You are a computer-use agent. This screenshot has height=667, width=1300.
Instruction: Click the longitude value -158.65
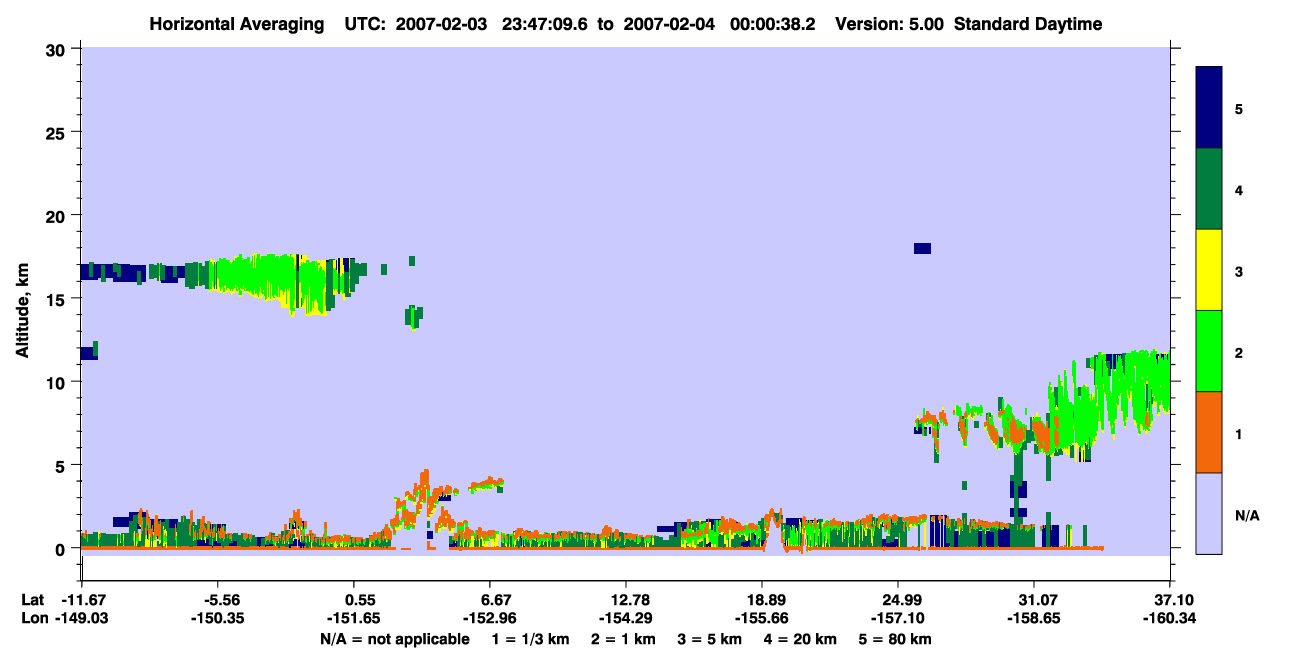[x=1034, y=618]
